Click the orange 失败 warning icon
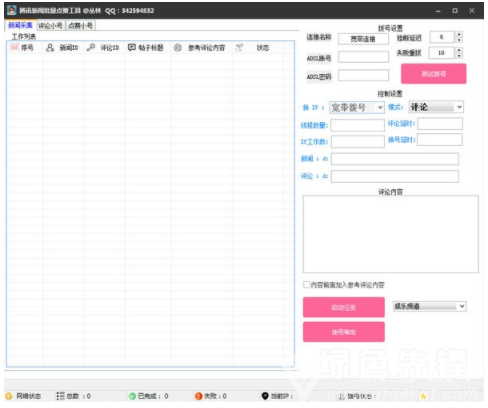This screenshot has height=408, width=488. pos(199,396)
